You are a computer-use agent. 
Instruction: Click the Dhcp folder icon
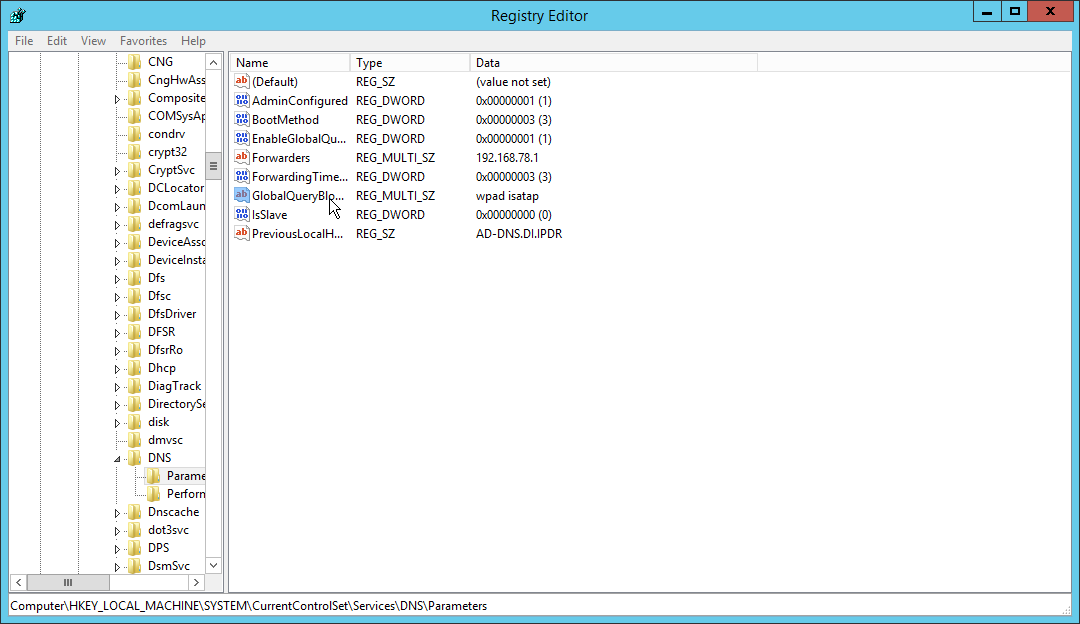click(x=135, y=368)
